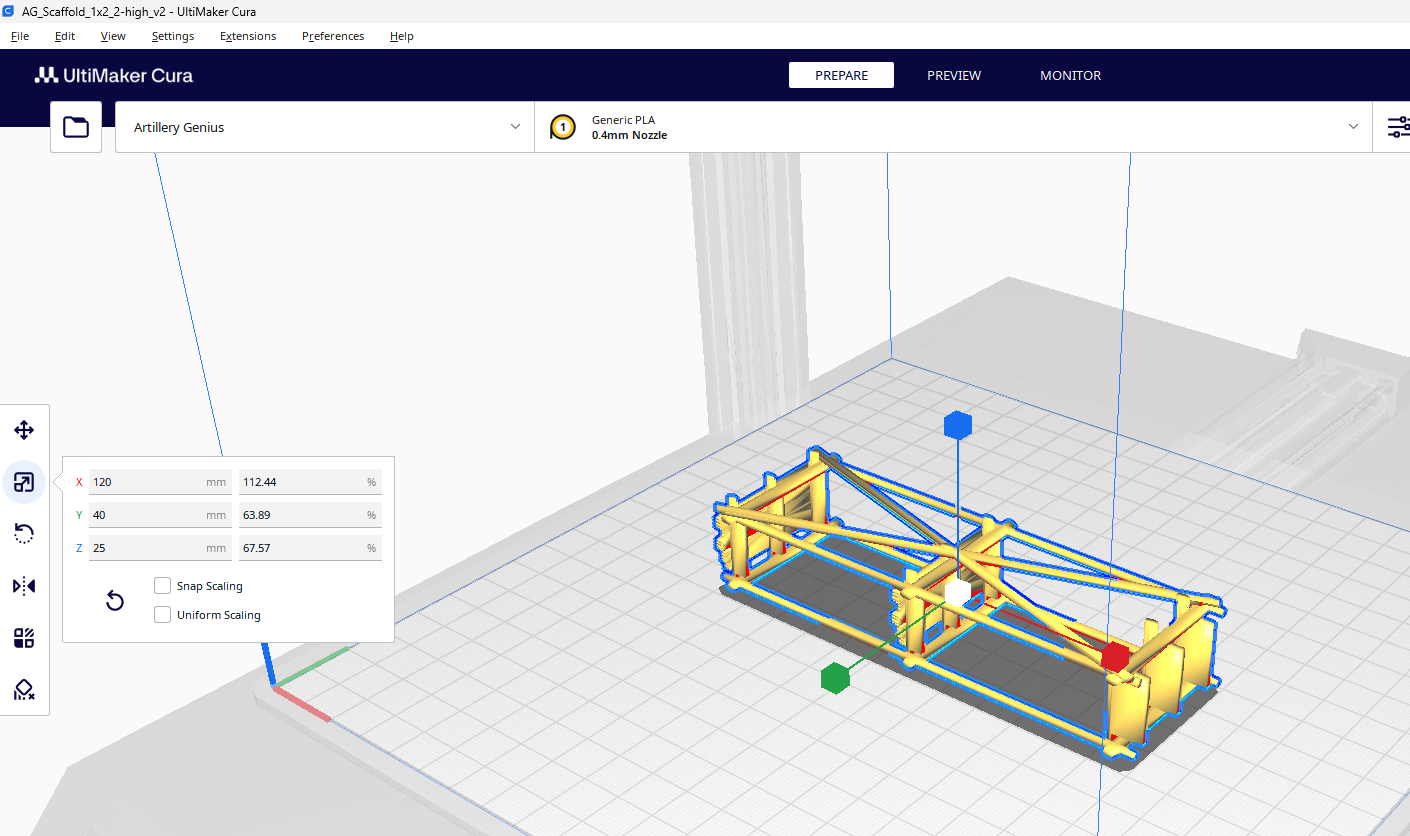The height and width of the screenshot is (836, 1410).
Task: Open print settings sliders icon
Action: pyautogui.click(x=1397, y=127)
